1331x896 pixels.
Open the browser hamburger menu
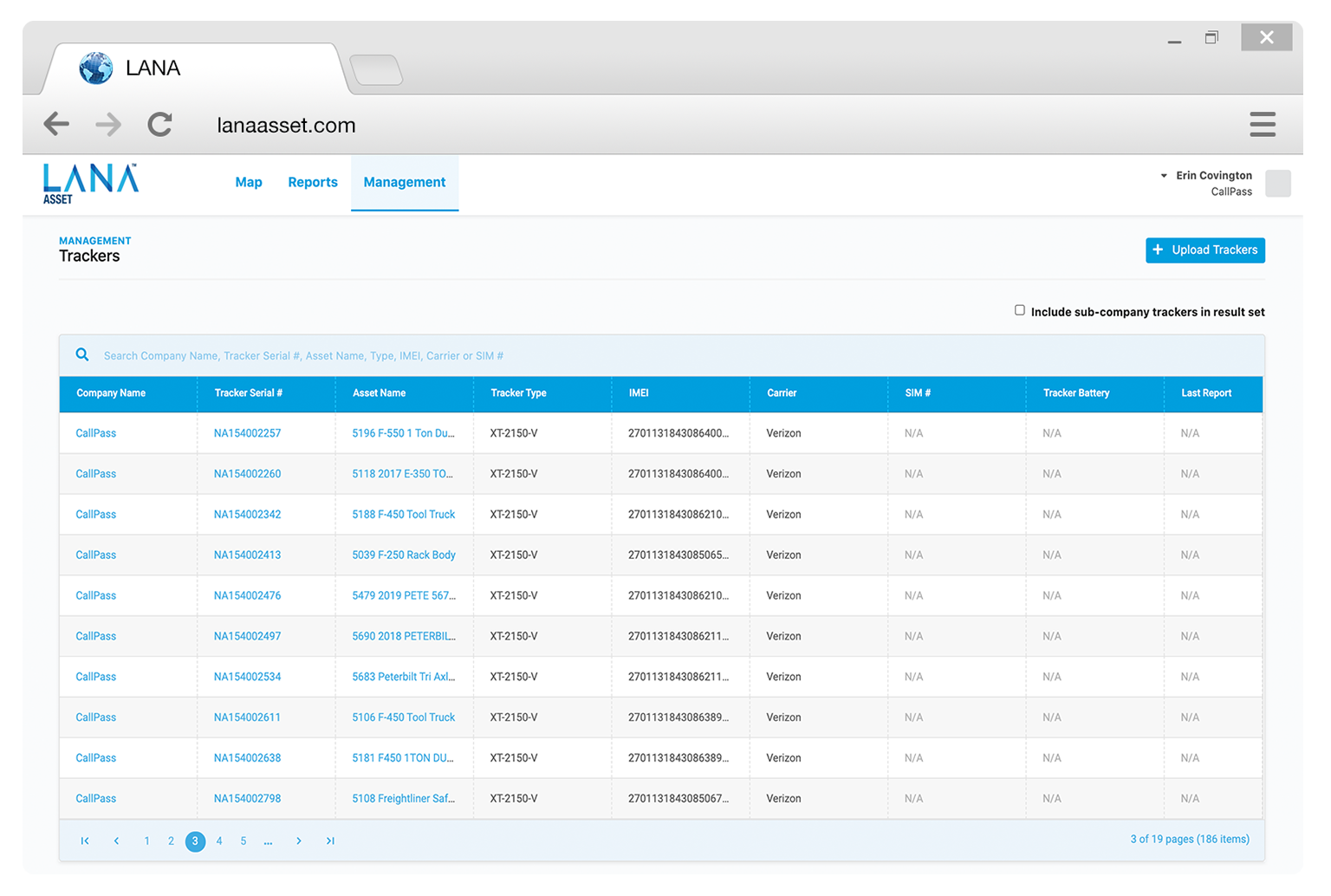pos(1263,124)
